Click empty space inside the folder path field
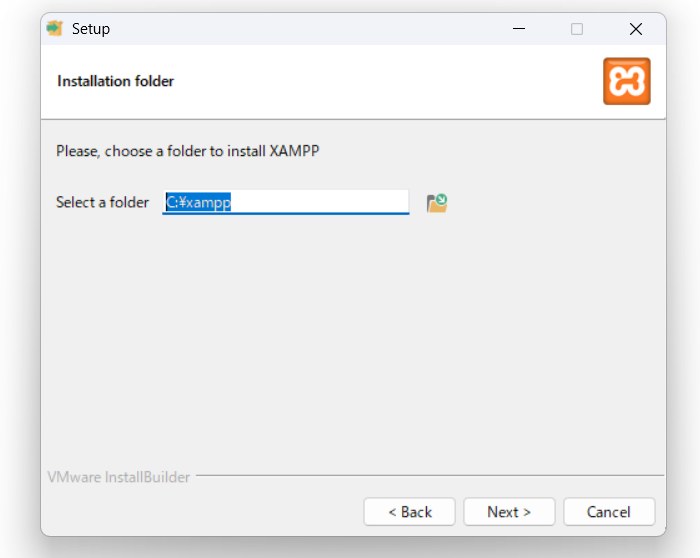 pyautogui.click(x=330, y=202)
